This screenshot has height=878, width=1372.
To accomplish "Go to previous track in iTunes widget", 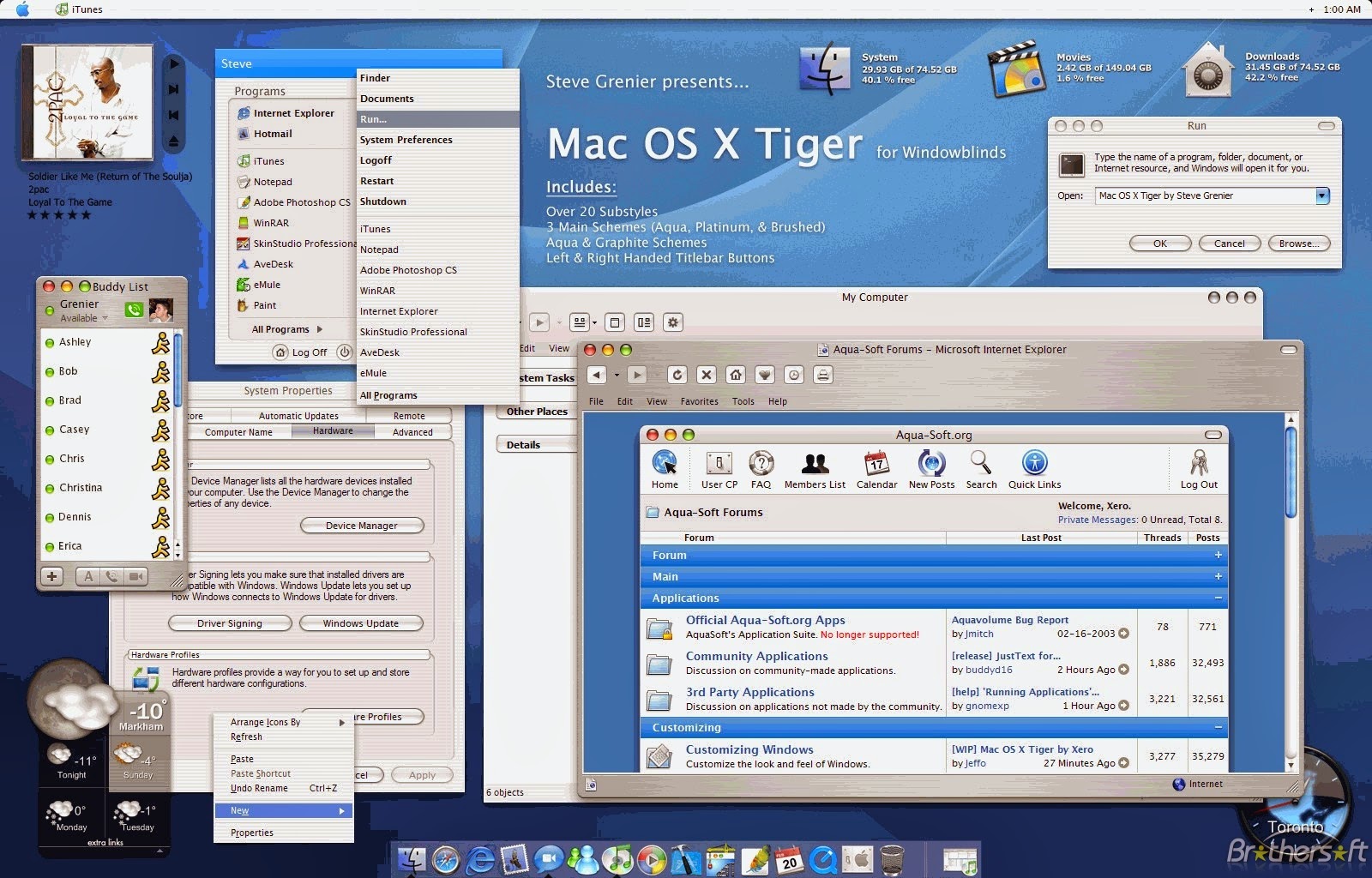I will pyautogui.click(x=174, y=115).
